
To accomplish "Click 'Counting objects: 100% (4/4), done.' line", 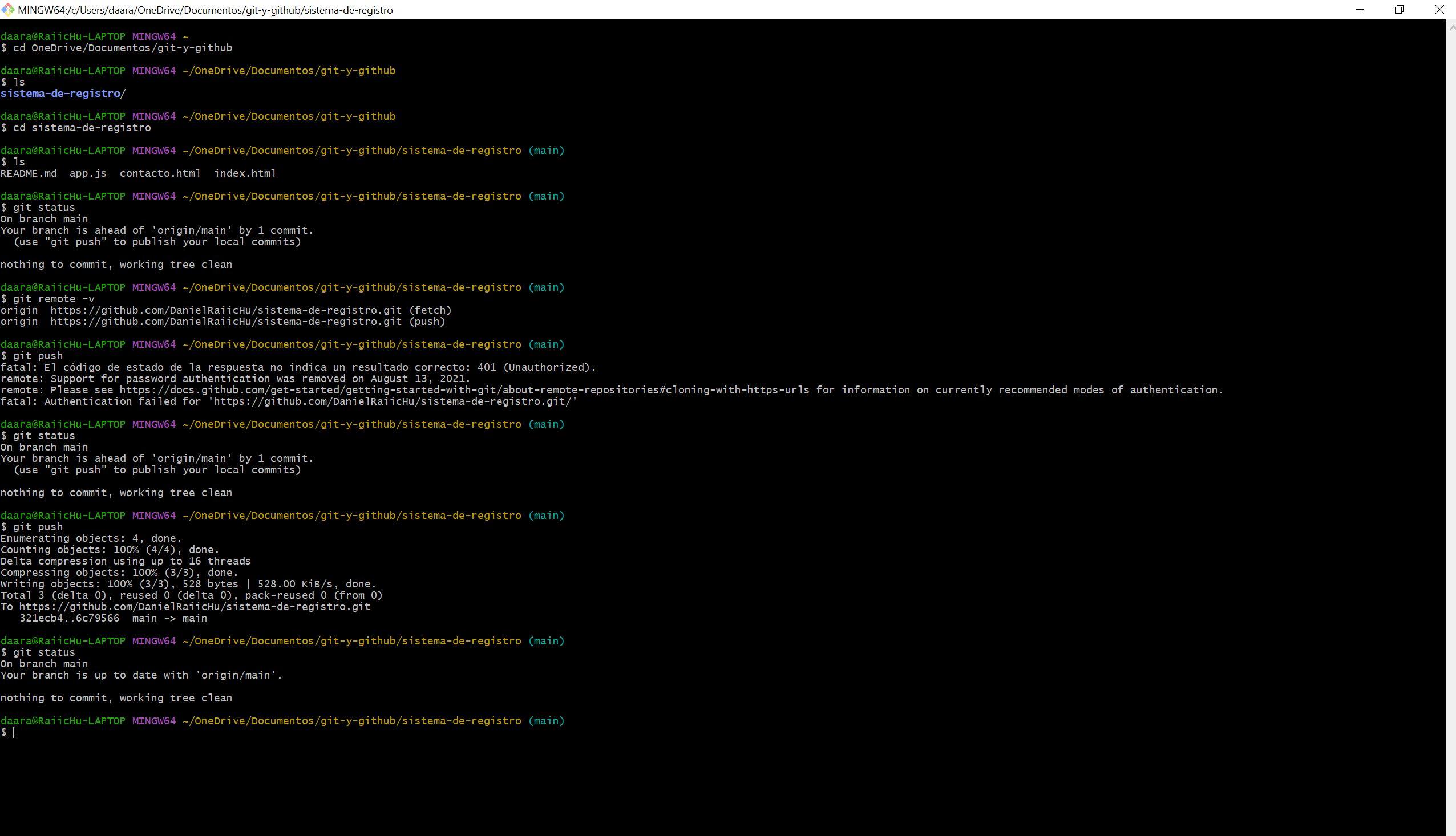I will [x=110, y=550].
